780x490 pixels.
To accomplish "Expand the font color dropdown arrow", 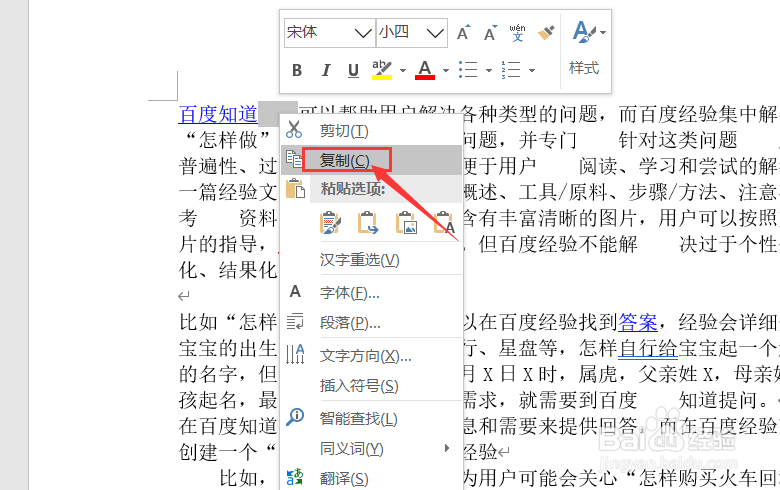I will click(x=446, y=70).
